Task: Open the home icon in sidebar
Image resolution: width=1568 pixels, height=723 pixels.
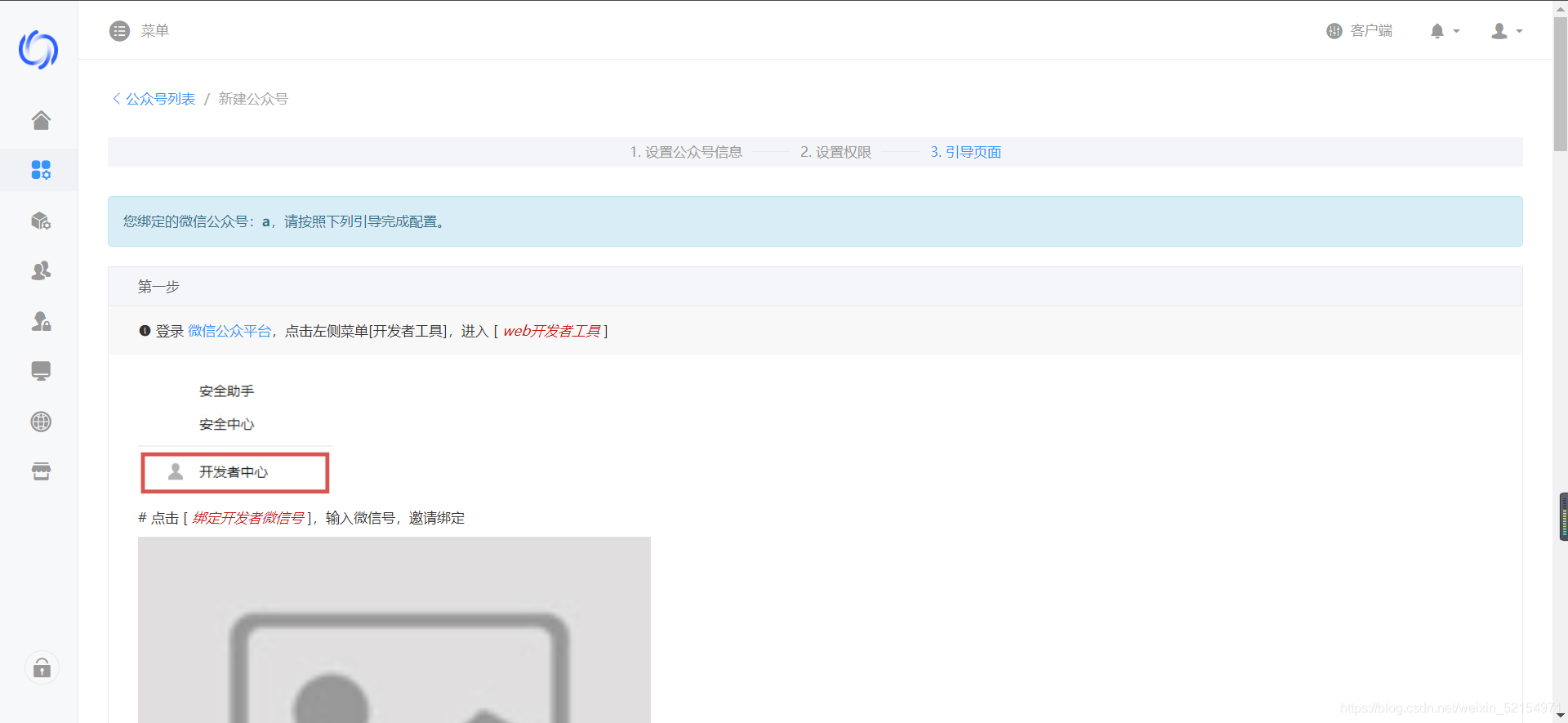Action: tap(41, 120)
